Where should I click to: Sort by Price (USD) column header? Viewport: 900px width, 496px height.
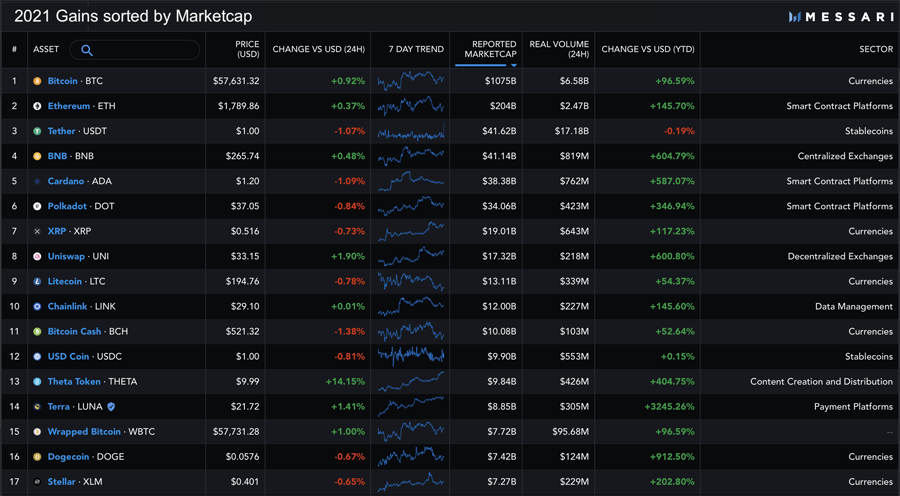246,49
